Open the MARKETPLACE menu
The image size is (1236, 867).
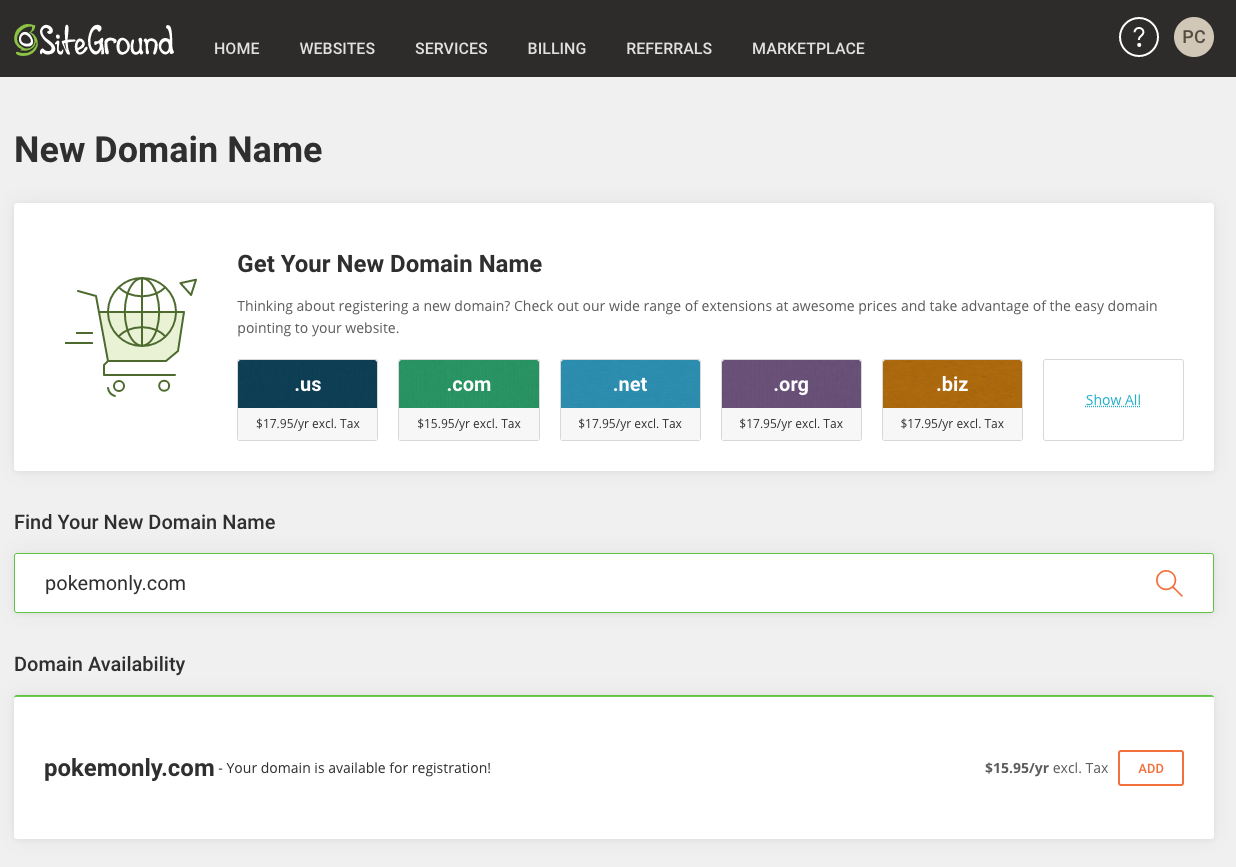pyautogui.click(x=808, y=48)
